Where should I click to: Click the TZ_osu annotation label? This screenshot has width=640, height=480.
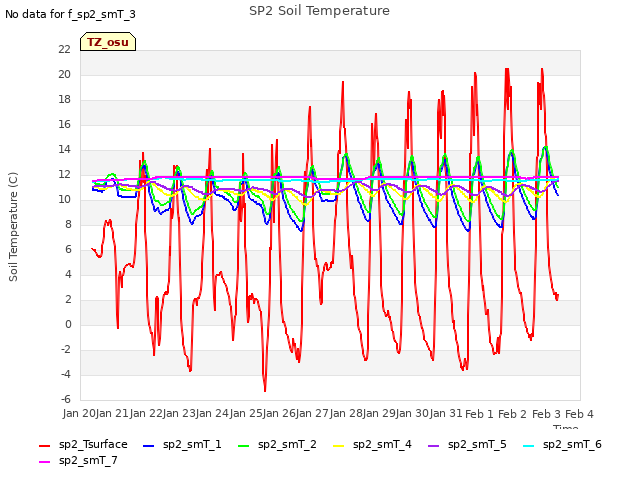pos(108,42)
